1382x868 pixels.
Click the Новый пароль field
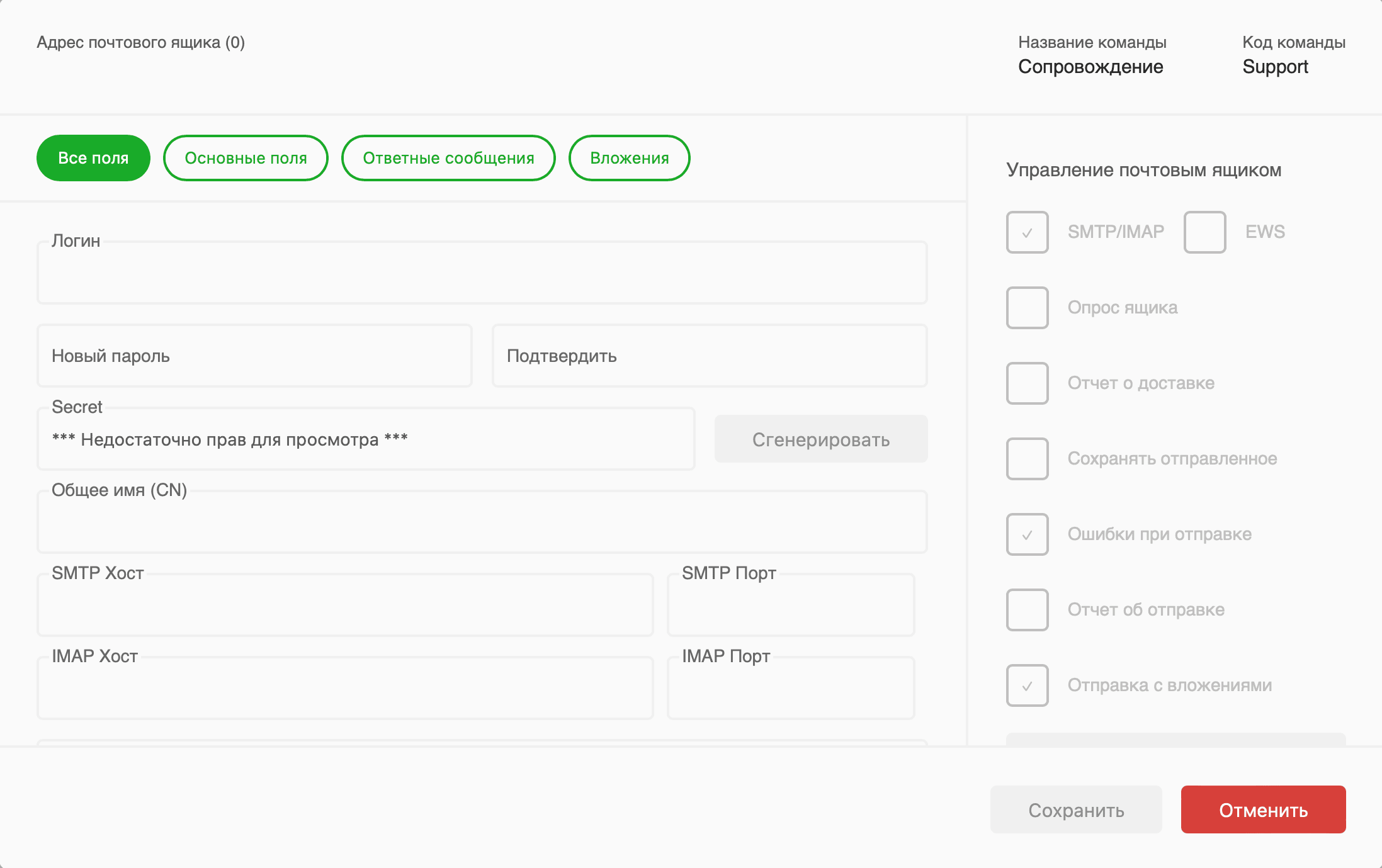coord(254,356)
